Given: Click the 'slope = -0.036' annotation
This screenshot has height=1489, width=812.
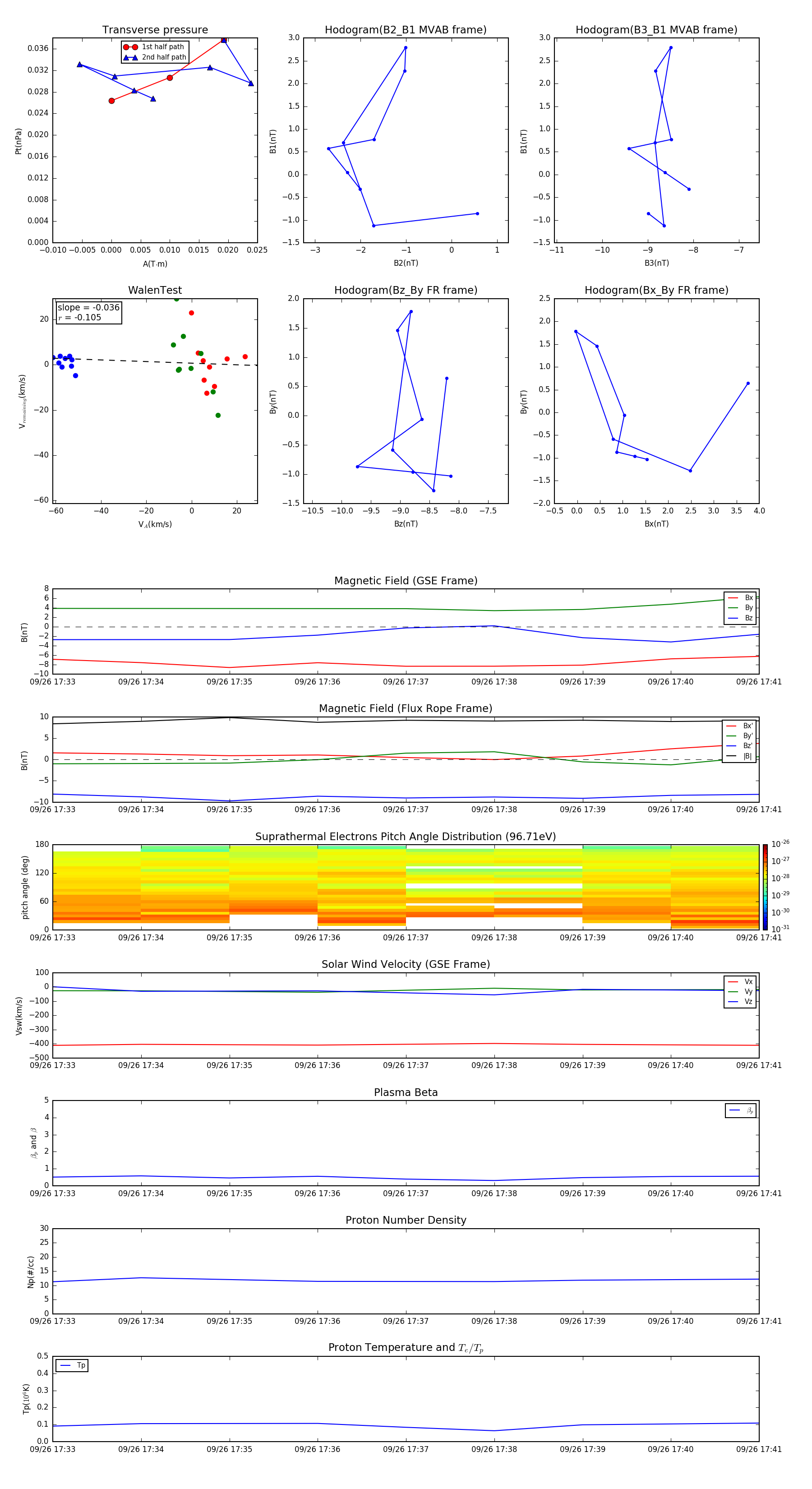Looking at the screenshot, I should coord(88,308).
